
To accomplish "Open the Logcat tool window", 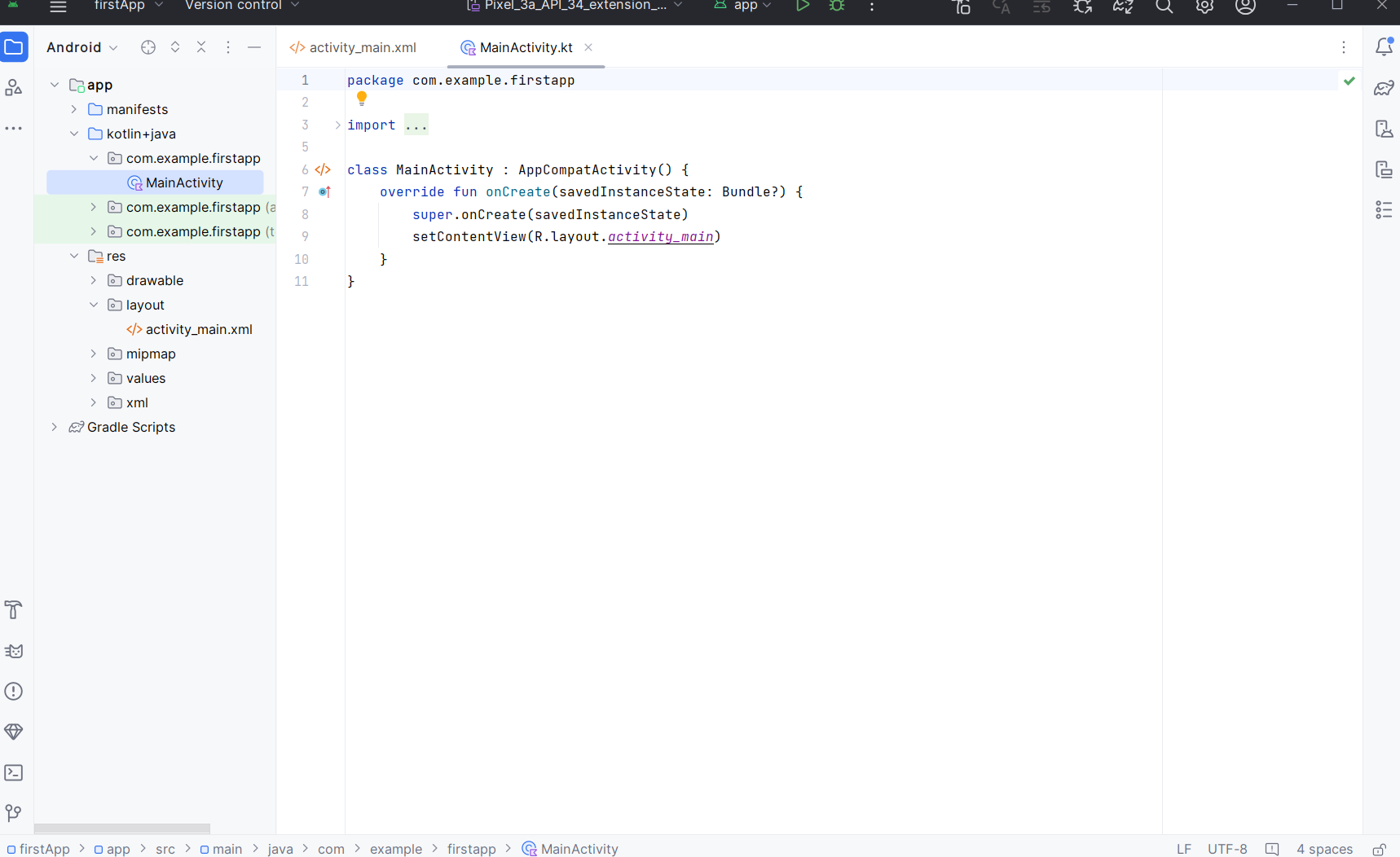I will [x=14, y=650].
